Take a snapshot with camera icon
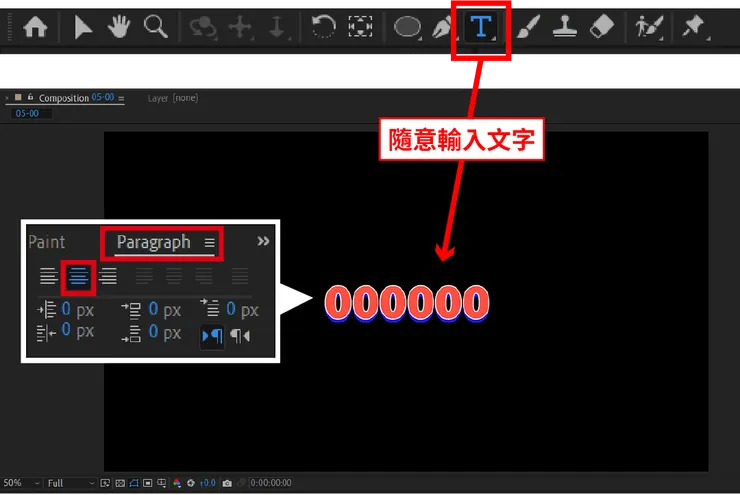Screen dimensions: 740x495 point(227,483)
